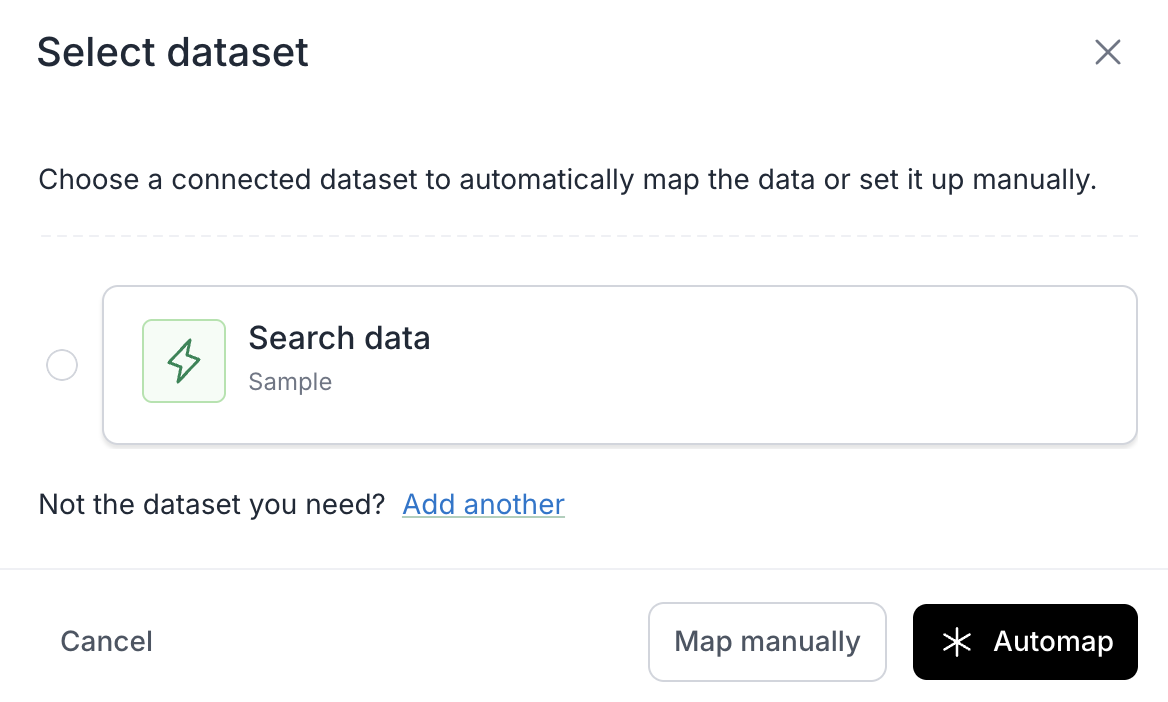Close the Select dataset dialog

click(x=1107, y=52)
